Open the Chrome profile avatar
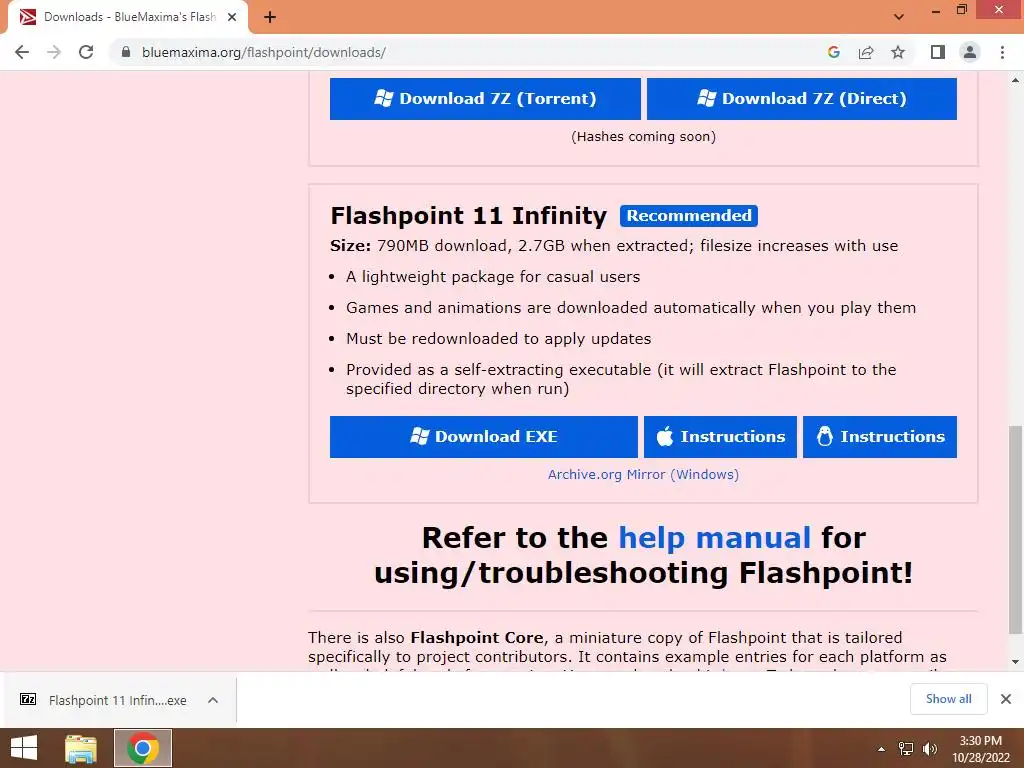This screenshot has height=768, width=1024. pyautogui.click(x=970, y=52)
